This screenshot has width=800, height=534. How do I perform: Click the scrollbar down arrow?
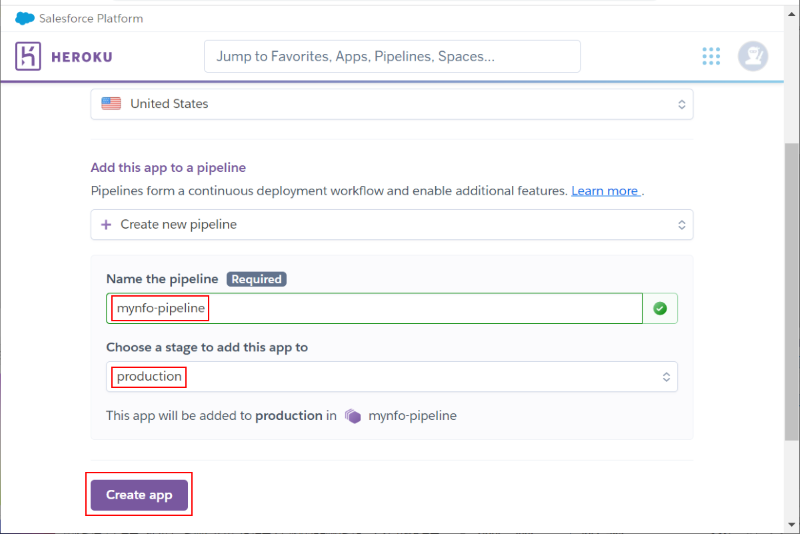click(791, 524)
